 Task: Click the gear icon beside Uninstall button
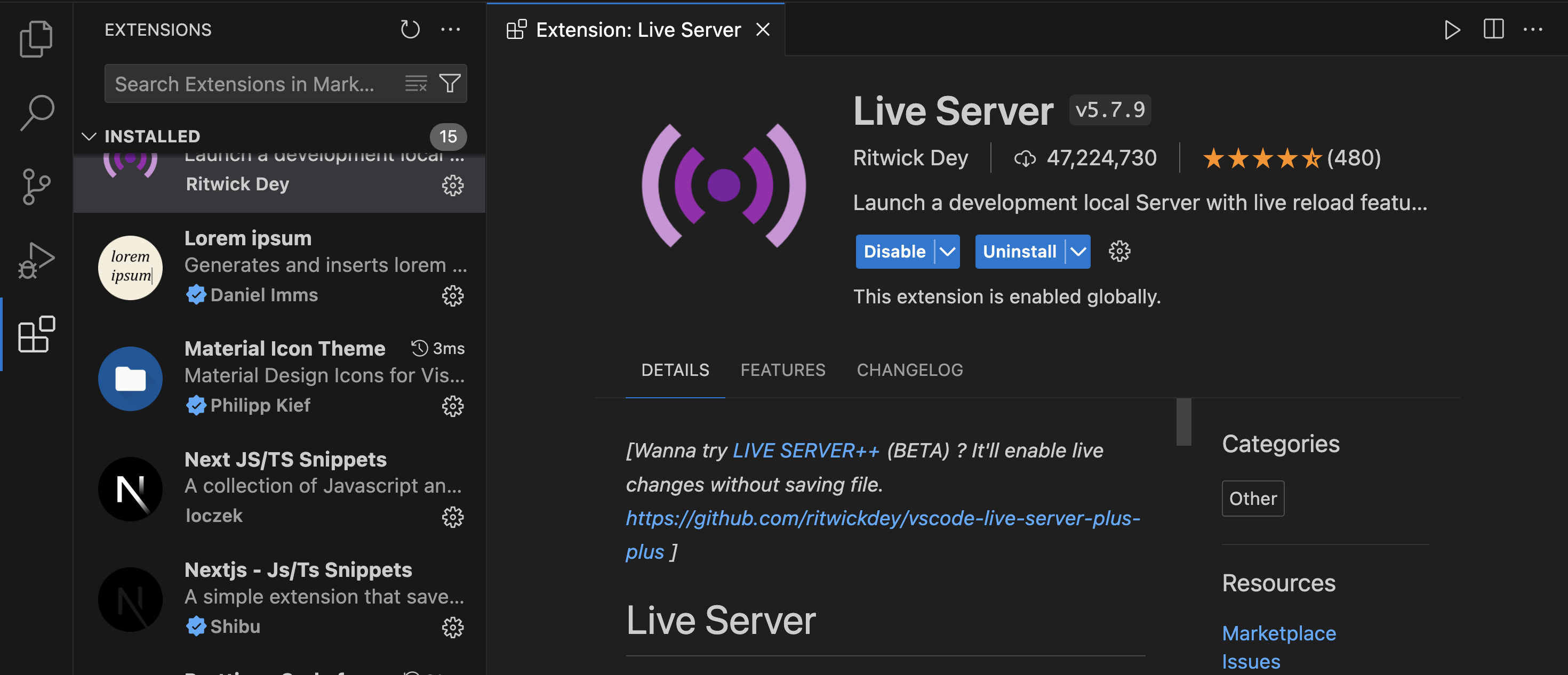pos(1119,251)
